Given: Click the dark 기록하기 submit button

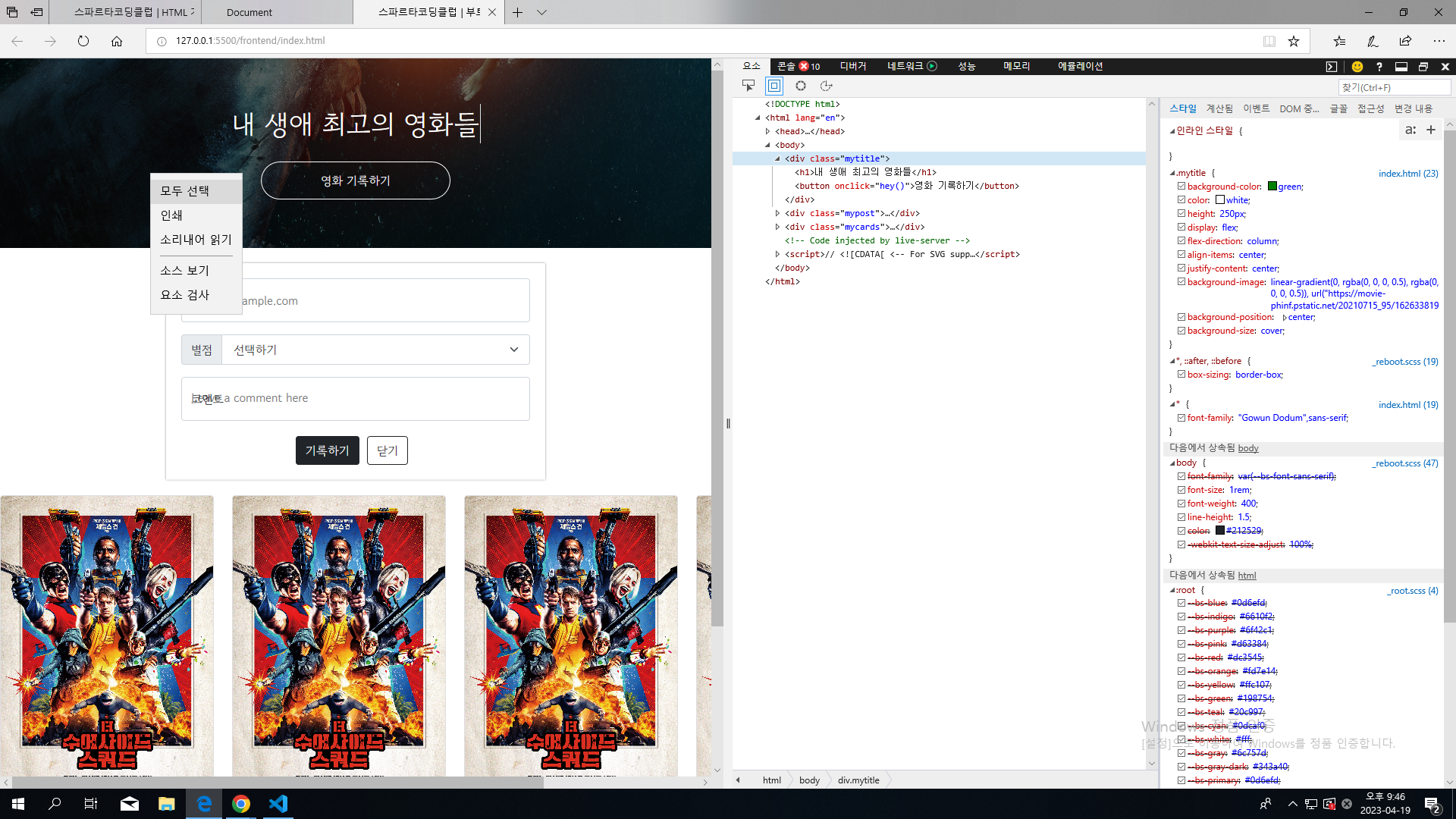Looking at the screenshot, I should pyautogui.click(x=328, y=450).
